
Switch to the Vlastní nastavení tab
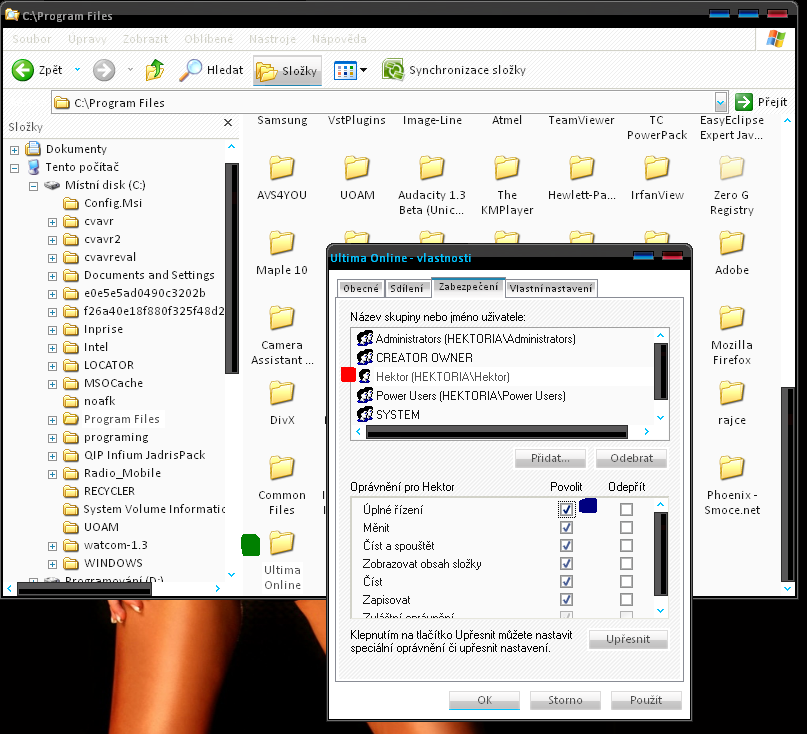tap(551, 289)
